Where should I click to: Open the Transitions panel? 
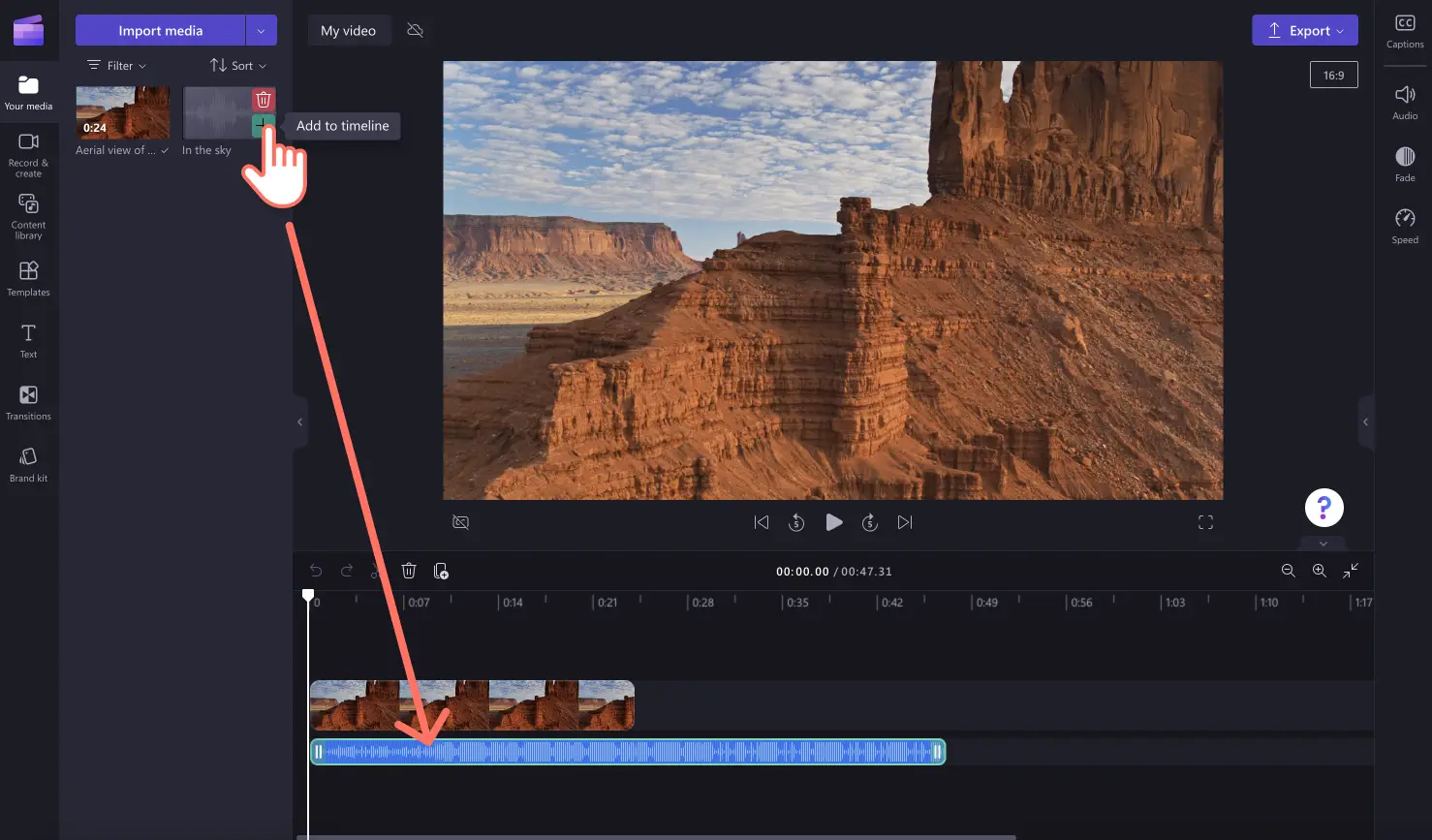28,402
